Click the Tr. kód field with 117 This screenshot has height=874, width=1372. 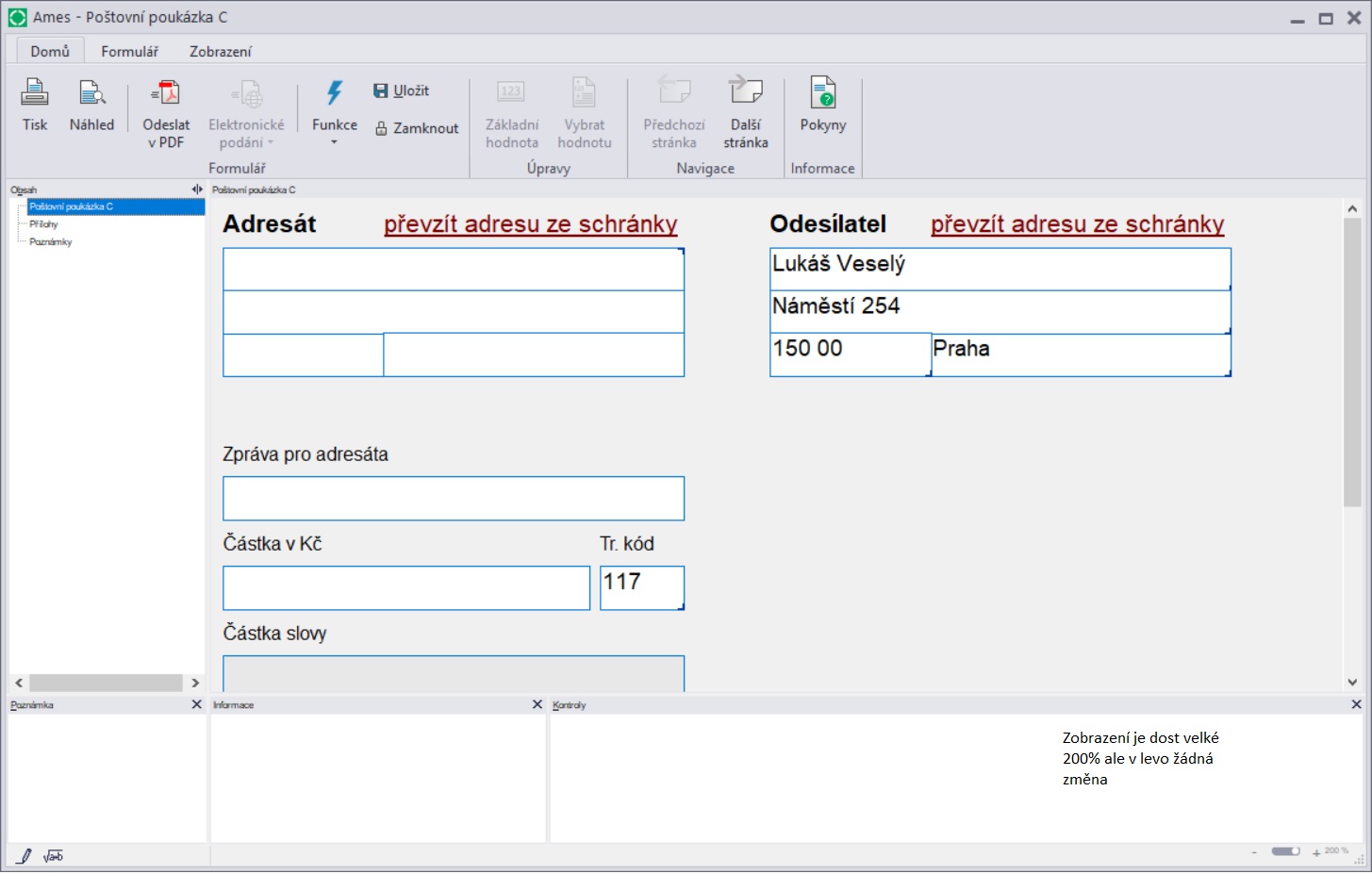point(642,588)
